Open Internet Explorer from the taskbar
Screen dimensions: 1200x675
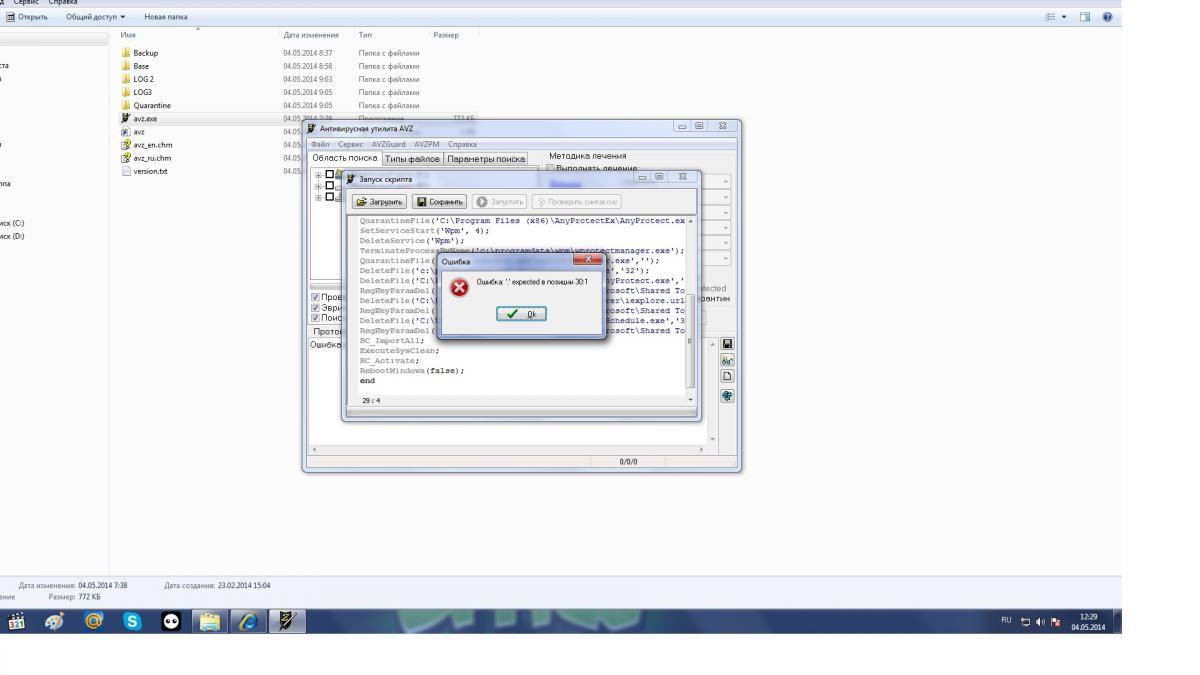pyautogui.click(x=248, y=621)
